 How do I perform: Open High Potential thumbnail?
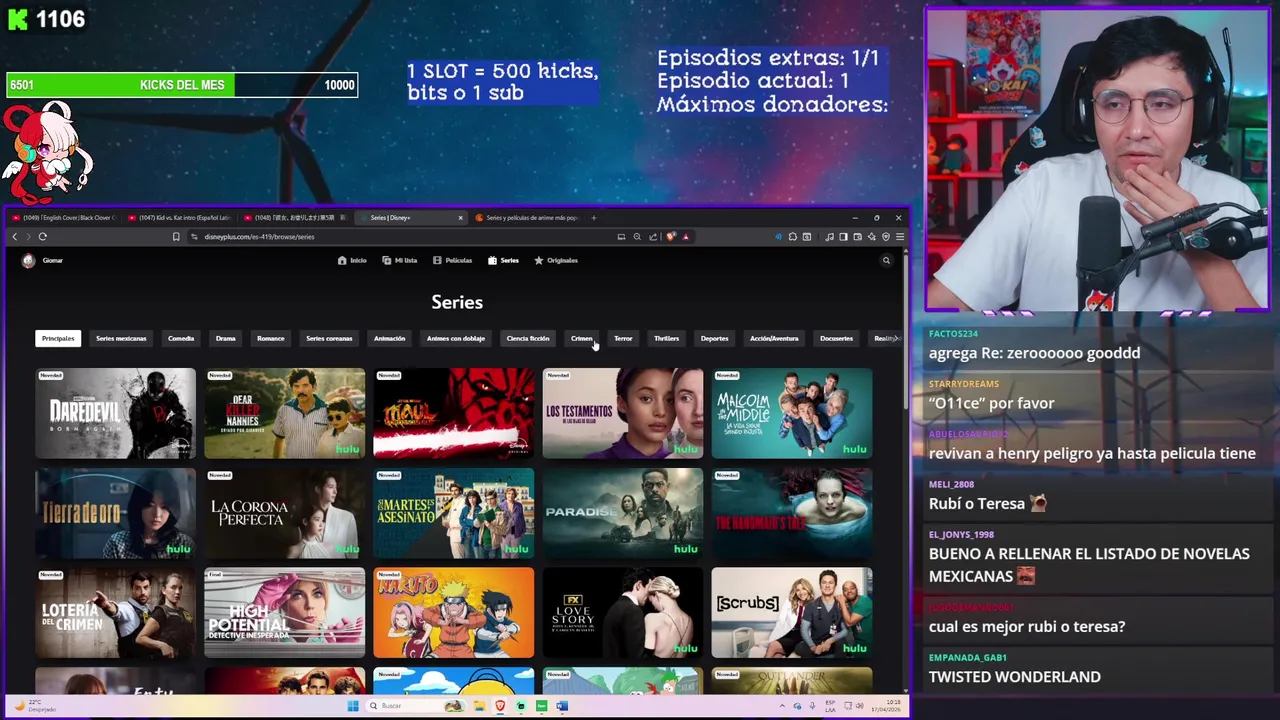click(285, 613)
